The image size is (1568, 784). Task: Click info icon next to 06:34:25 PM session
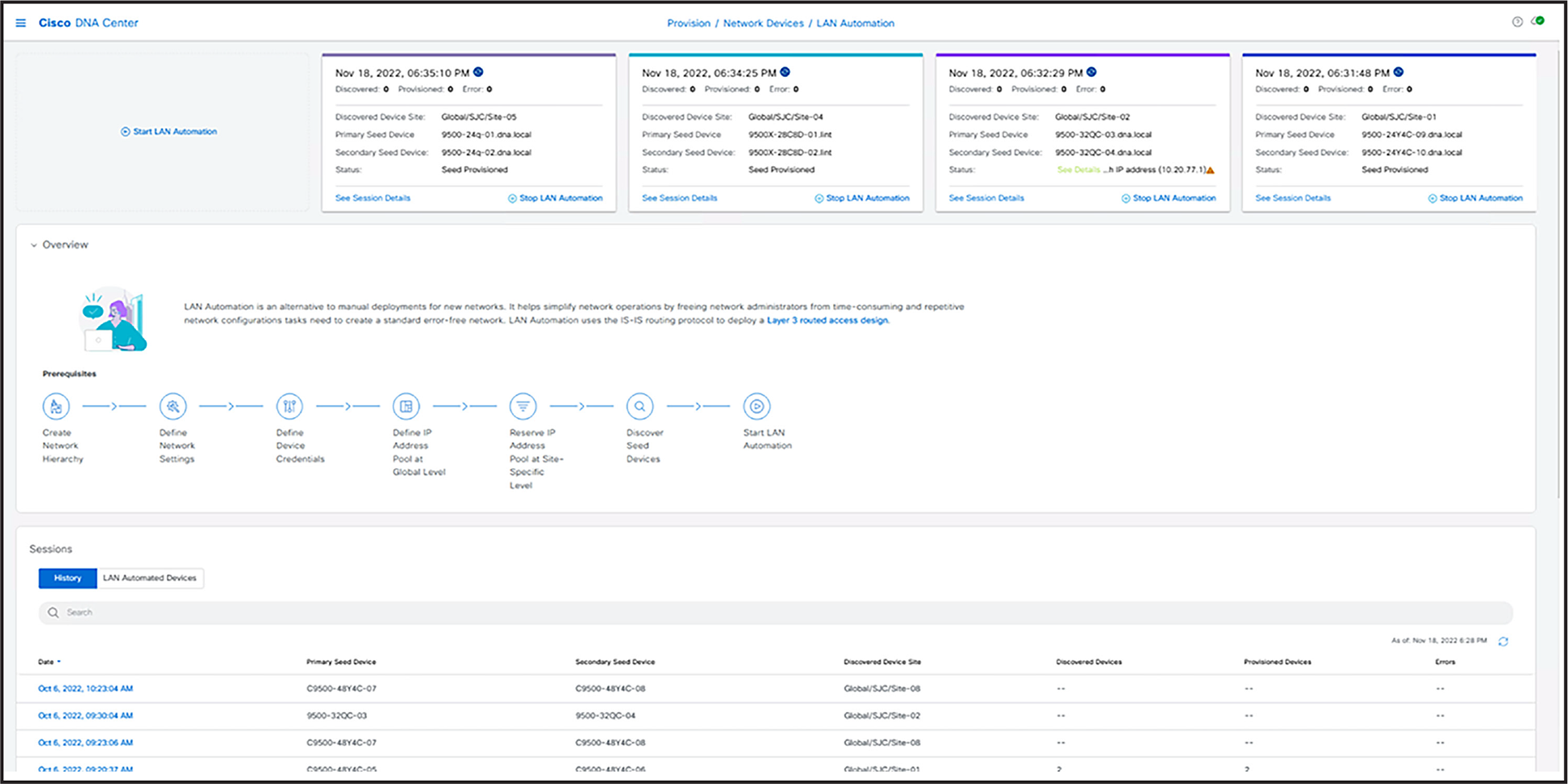[x=784, y=72]
